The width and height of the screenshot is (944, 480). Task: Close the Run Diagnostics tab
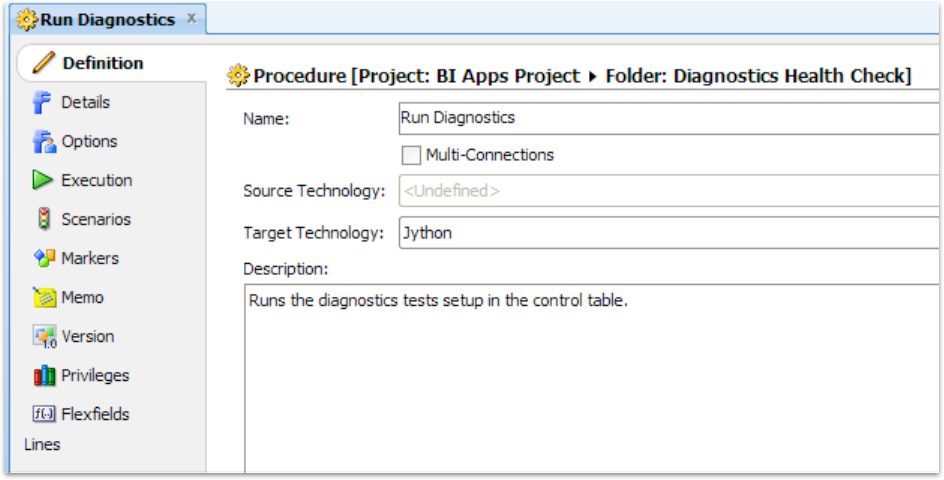point(191,19)
